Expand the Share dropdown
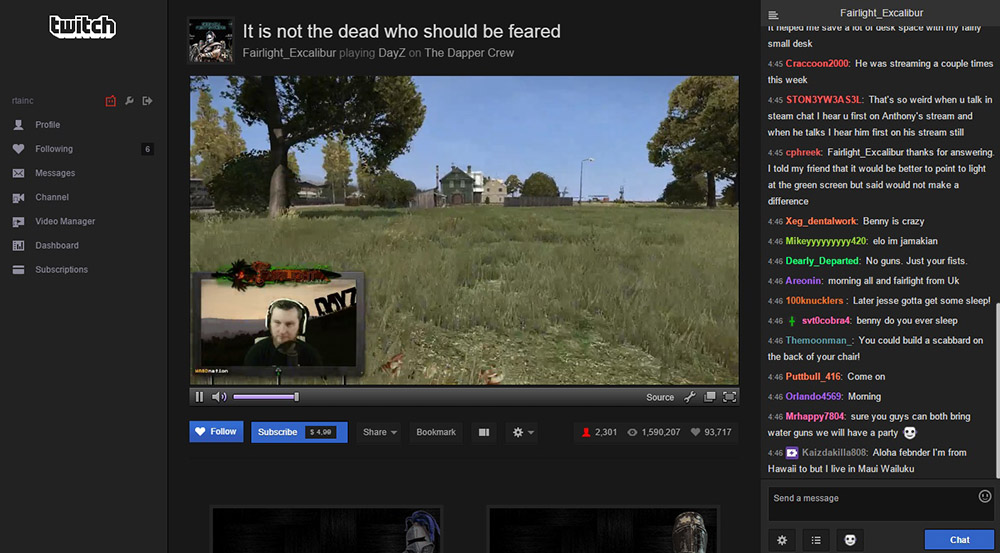The image size is (1000, 553). (380, 432)
